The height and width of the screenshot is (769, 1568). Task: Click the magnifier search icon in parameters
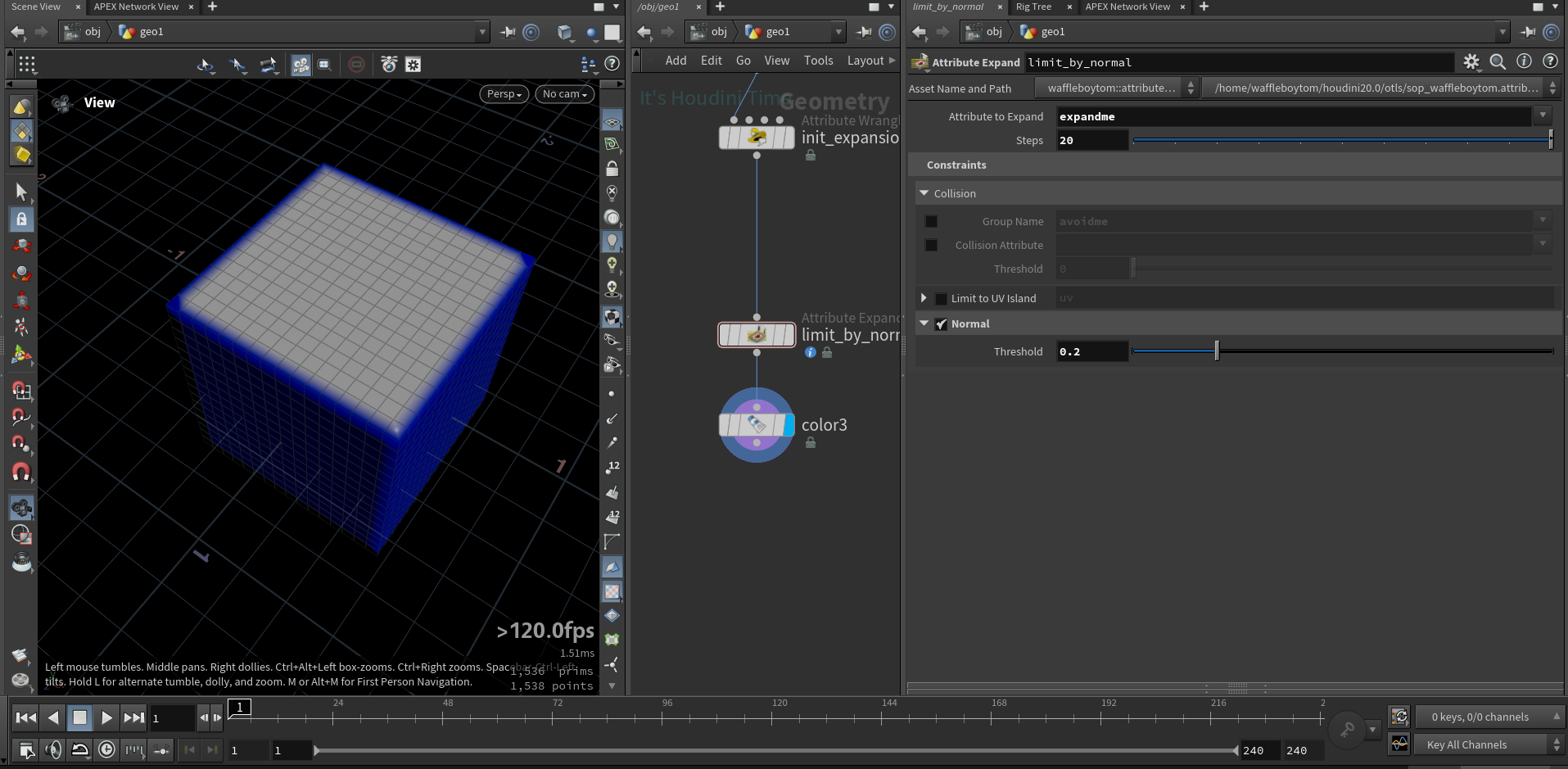click(1498, 62)
